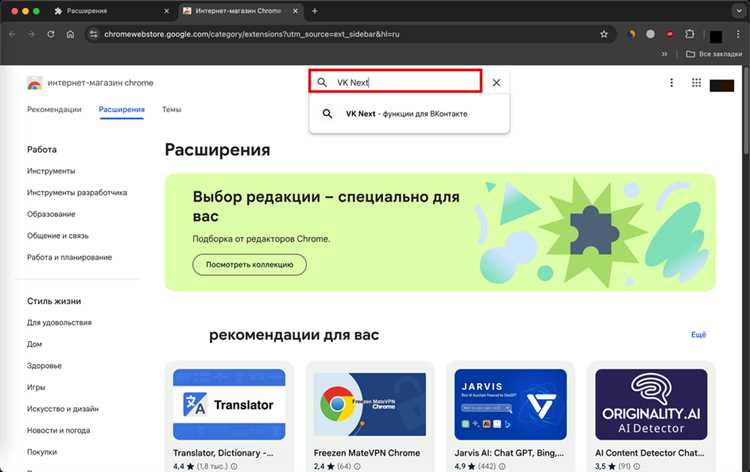Click the Ещё link for recommendations
The height and width of the screenshot is (472, 750).
pyautogui.click(x=698, y=334)
